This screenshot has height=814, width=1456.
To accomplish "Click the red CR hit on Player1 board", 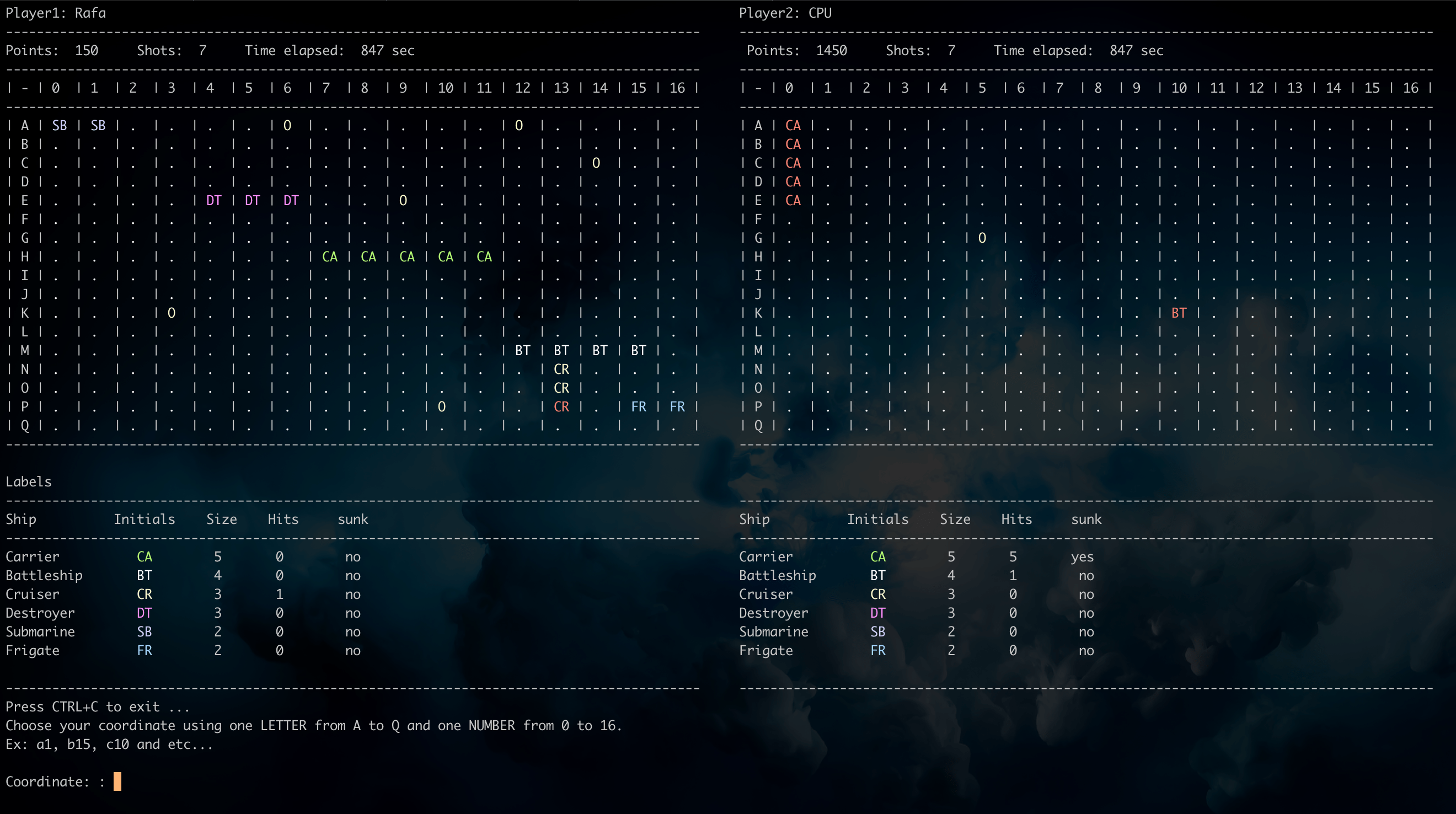I will coord(561,406).
